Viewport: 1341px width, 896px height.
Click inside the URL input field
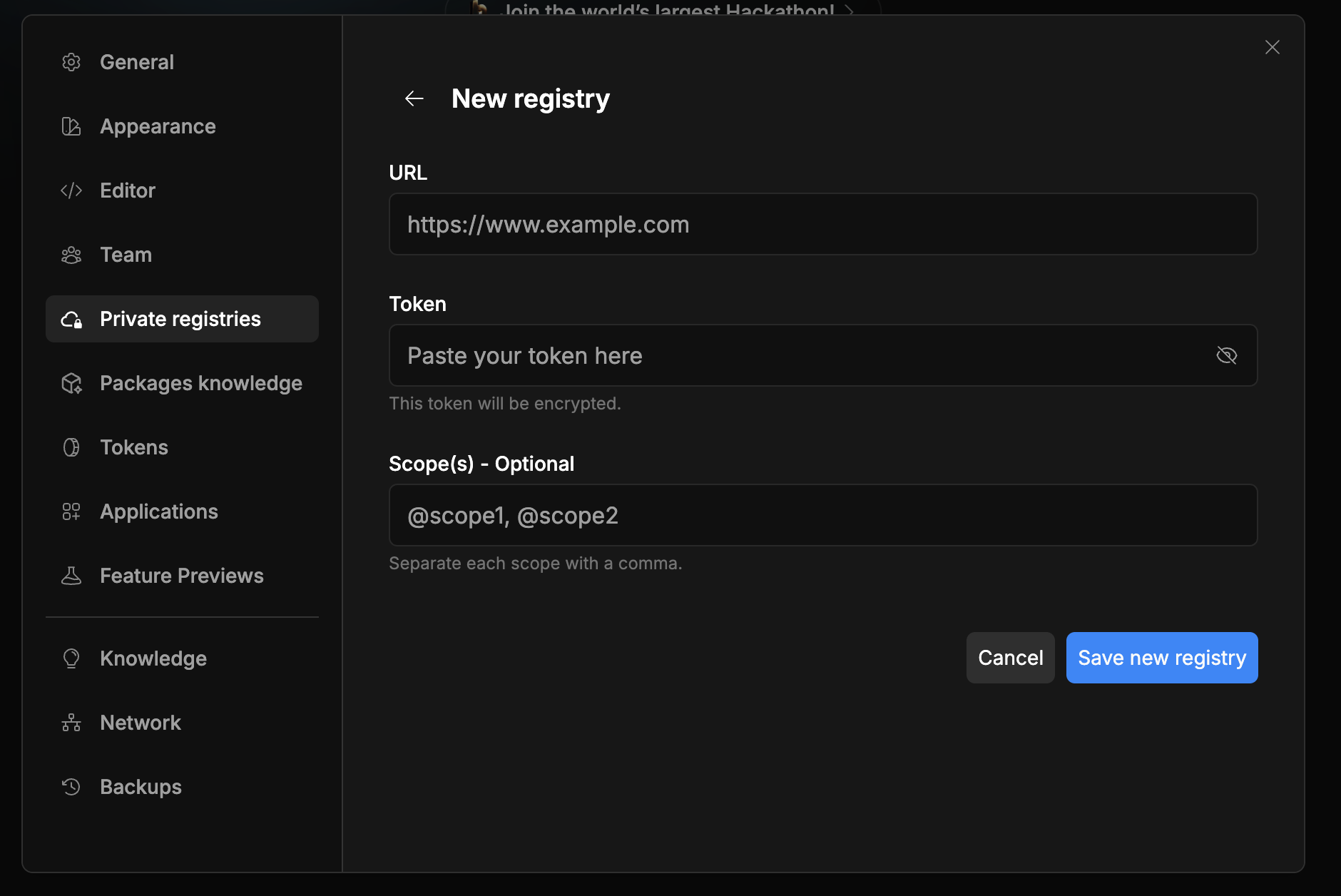click(x=822, y=224)
